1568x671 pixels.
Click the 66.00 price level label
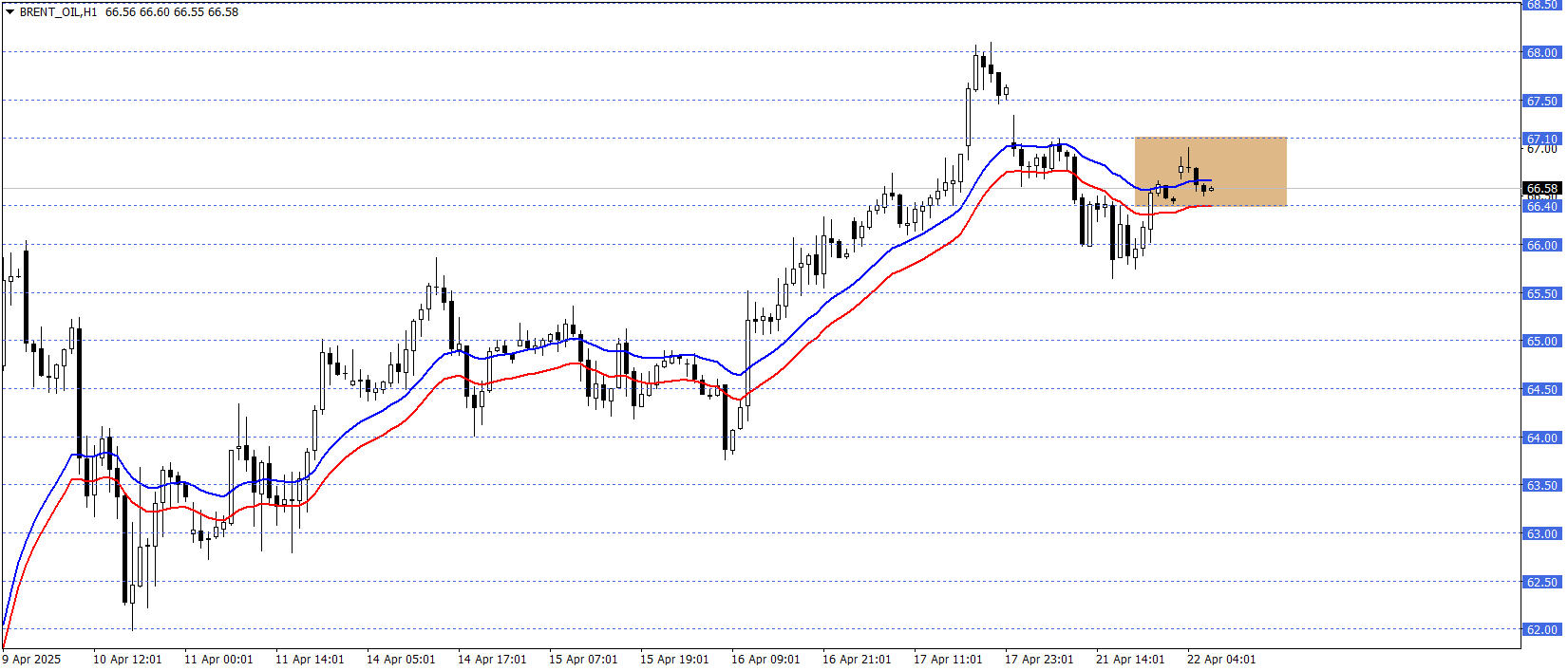tap(1541, 245)
